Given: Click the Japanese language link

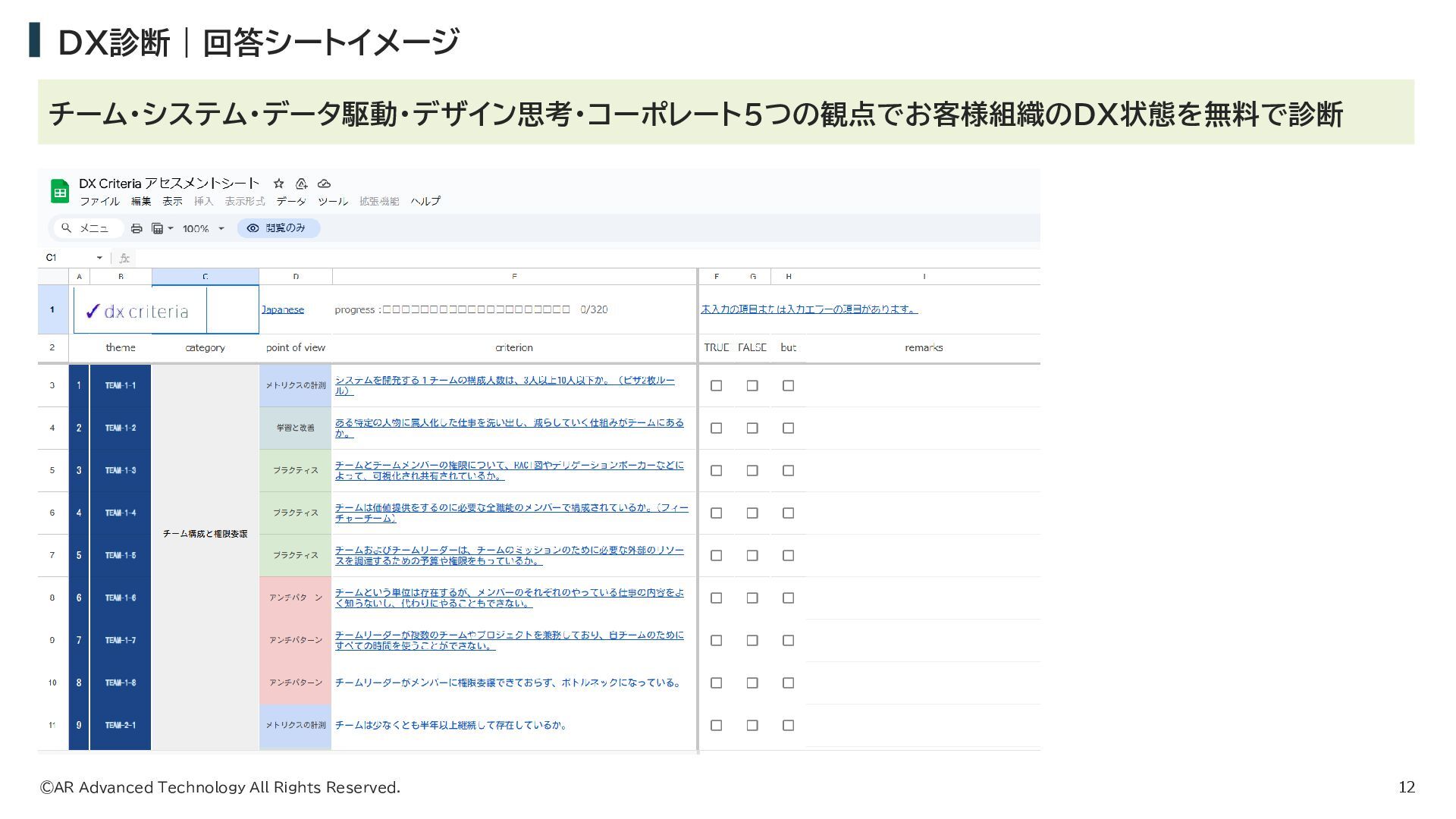Looking at the screenshot, I should pos(283,309).
